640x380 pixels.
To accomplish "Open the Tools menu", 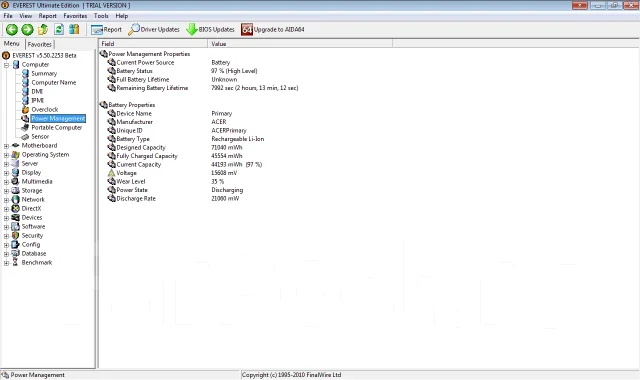I will coord(101,16).
